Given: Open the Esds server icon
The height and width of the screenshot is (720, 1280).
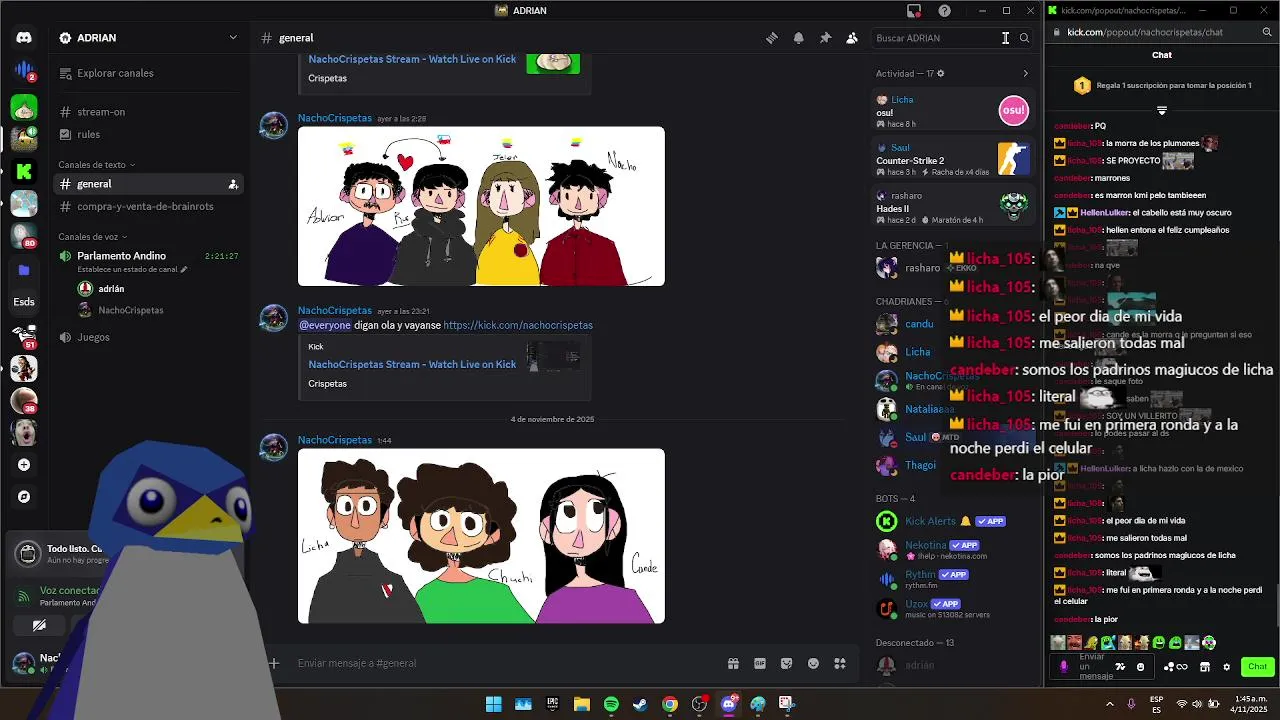Looking at the screenshot, I should pyautogui.click(x=24, y=302).
